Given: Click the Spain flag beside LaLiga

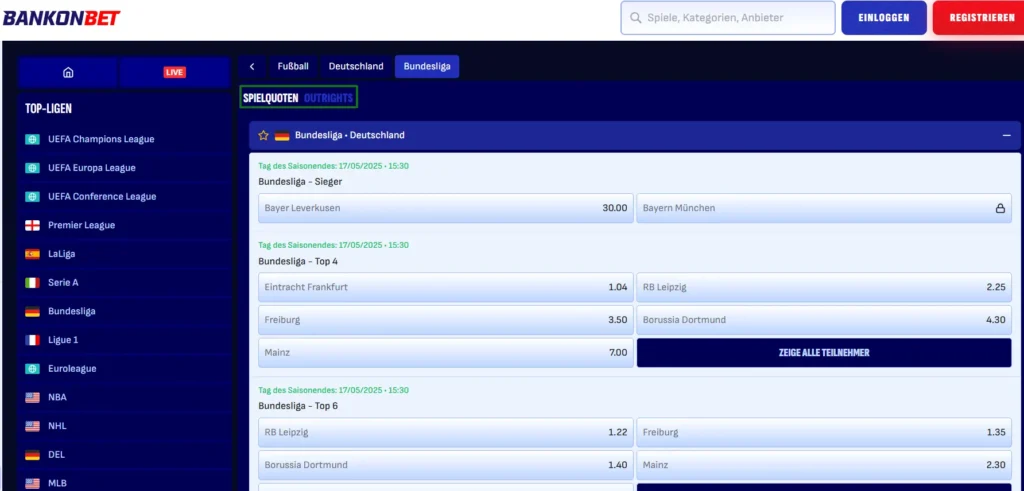Looking at the screenshot, I should coord(33,254).
